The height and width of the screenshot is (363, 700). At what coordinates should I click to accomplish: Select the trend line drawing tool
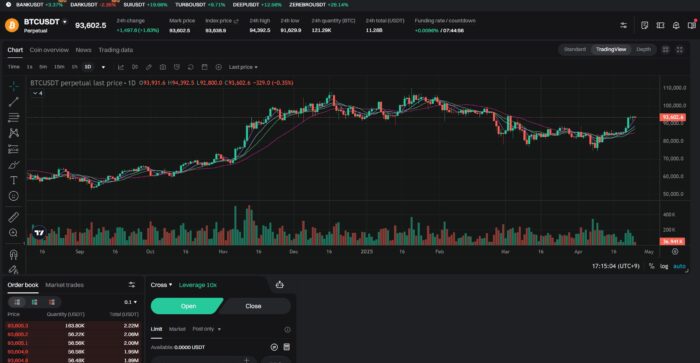pyautogui.click(x=14, y=102)
